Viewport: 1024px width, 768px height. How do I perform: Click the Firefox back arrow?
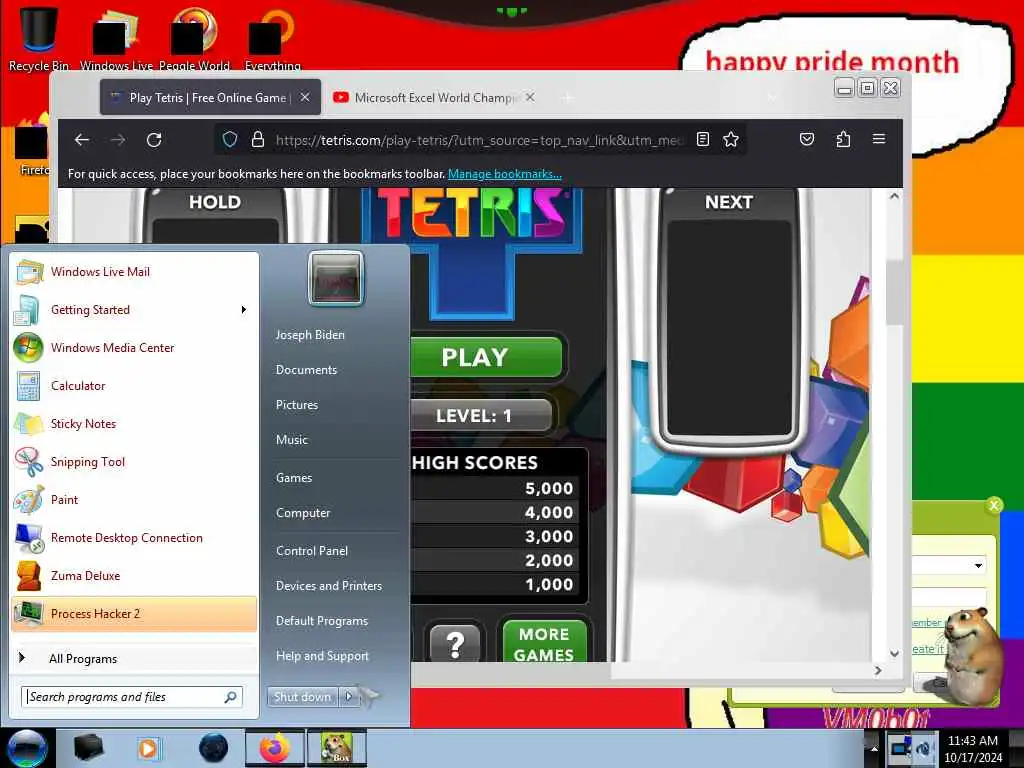pyautogui.click(x=82, y=140)
